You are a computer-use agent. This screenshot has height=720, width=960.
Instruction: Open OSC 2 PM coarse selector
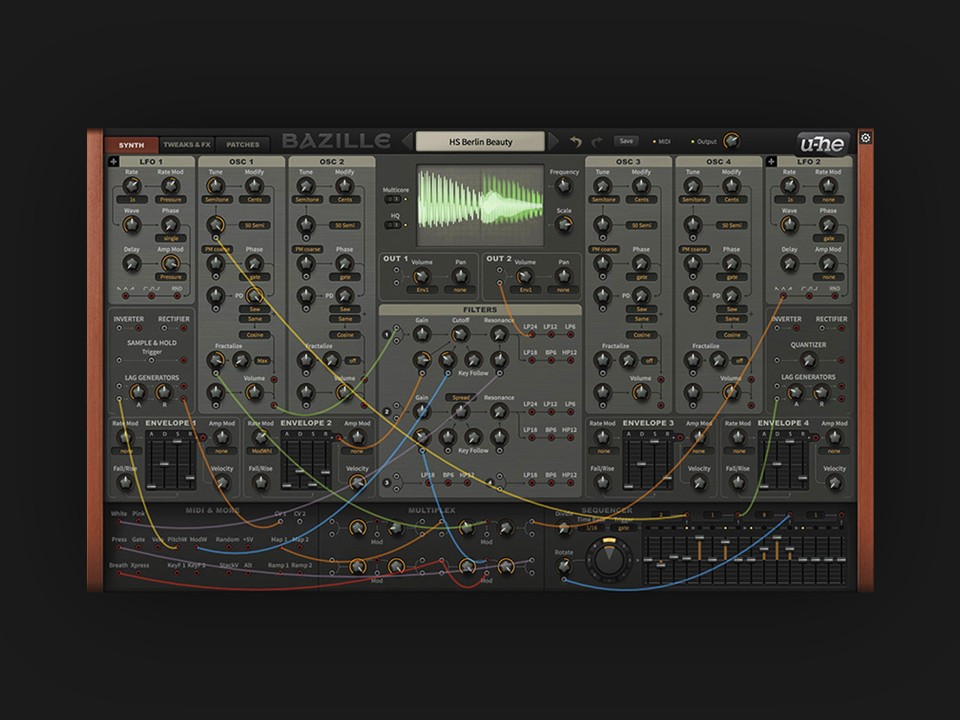click(307, 249)
